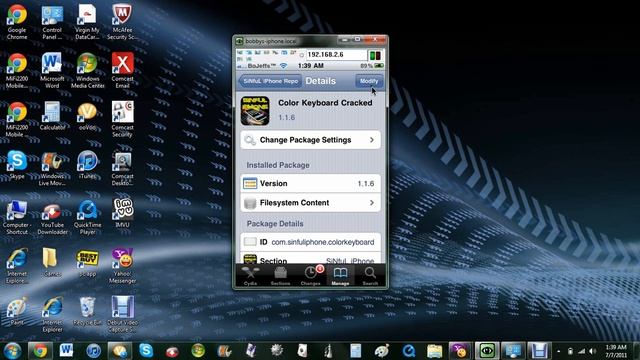Viewport: 640px width, 360px height.
Task: Open Virgin My DataCard desktop icon
Action: [87, 22]
